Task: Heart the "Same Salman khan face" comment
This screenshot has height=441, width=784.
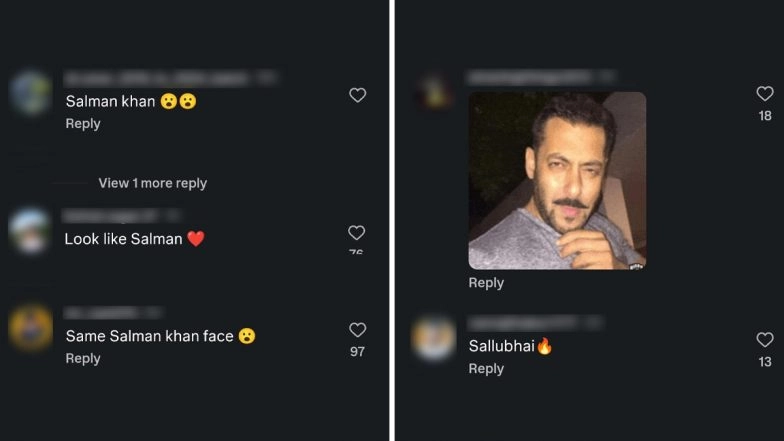Action: (x=357, y=330)
